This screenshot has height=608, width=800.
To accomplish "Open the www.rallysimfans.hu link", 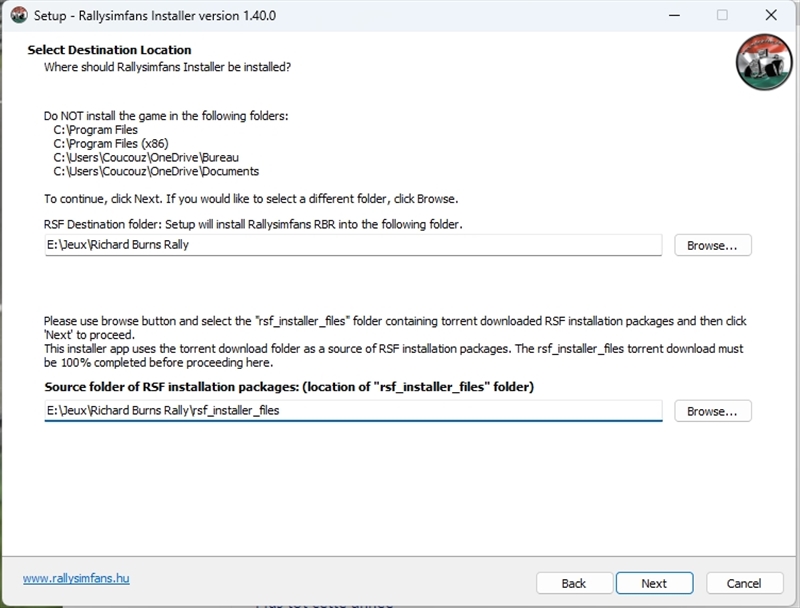I will point(76,578).
